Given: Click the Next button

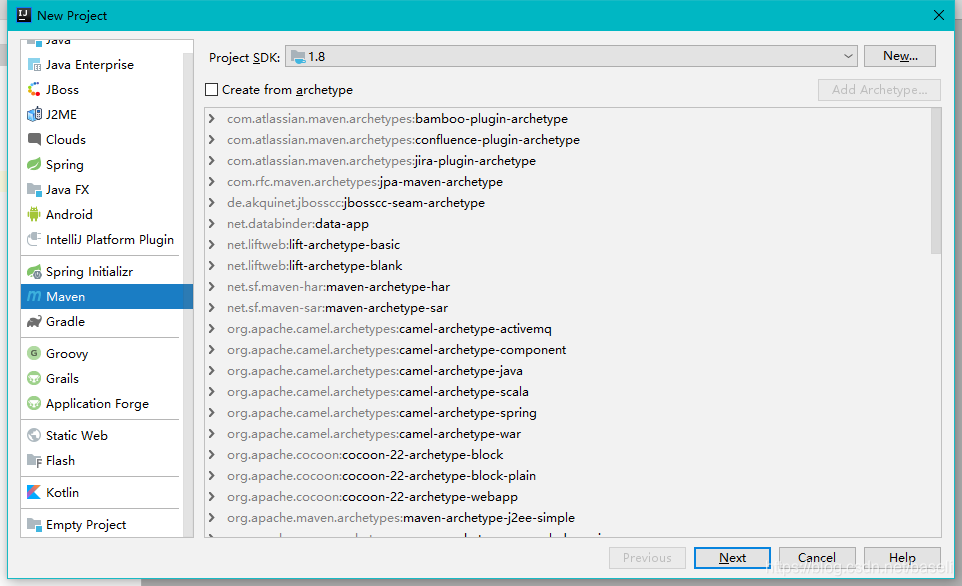Looking at the screenshot, I should click(732, 558).
